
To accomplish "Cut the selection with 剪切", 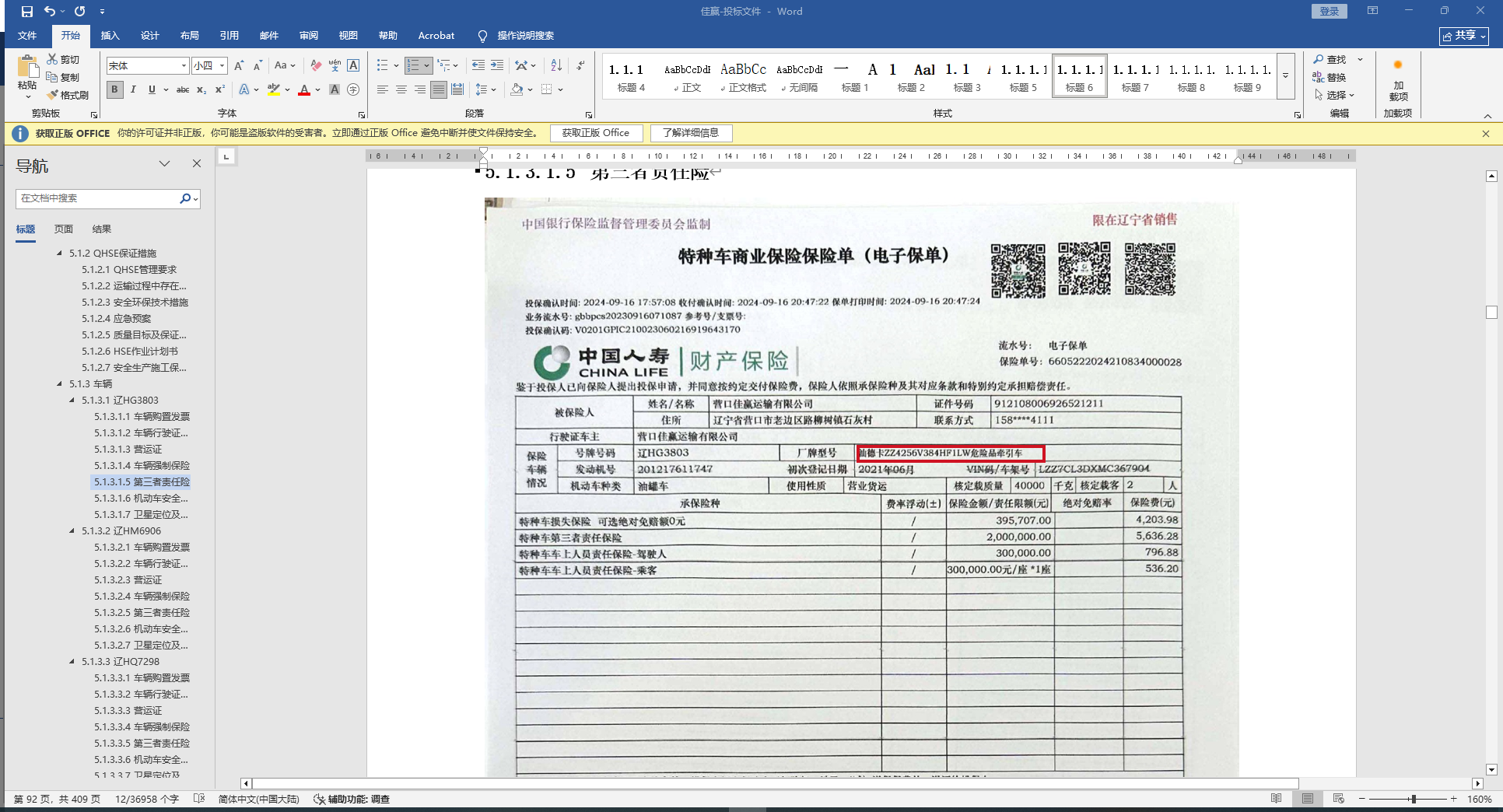I will coord(63,59).
